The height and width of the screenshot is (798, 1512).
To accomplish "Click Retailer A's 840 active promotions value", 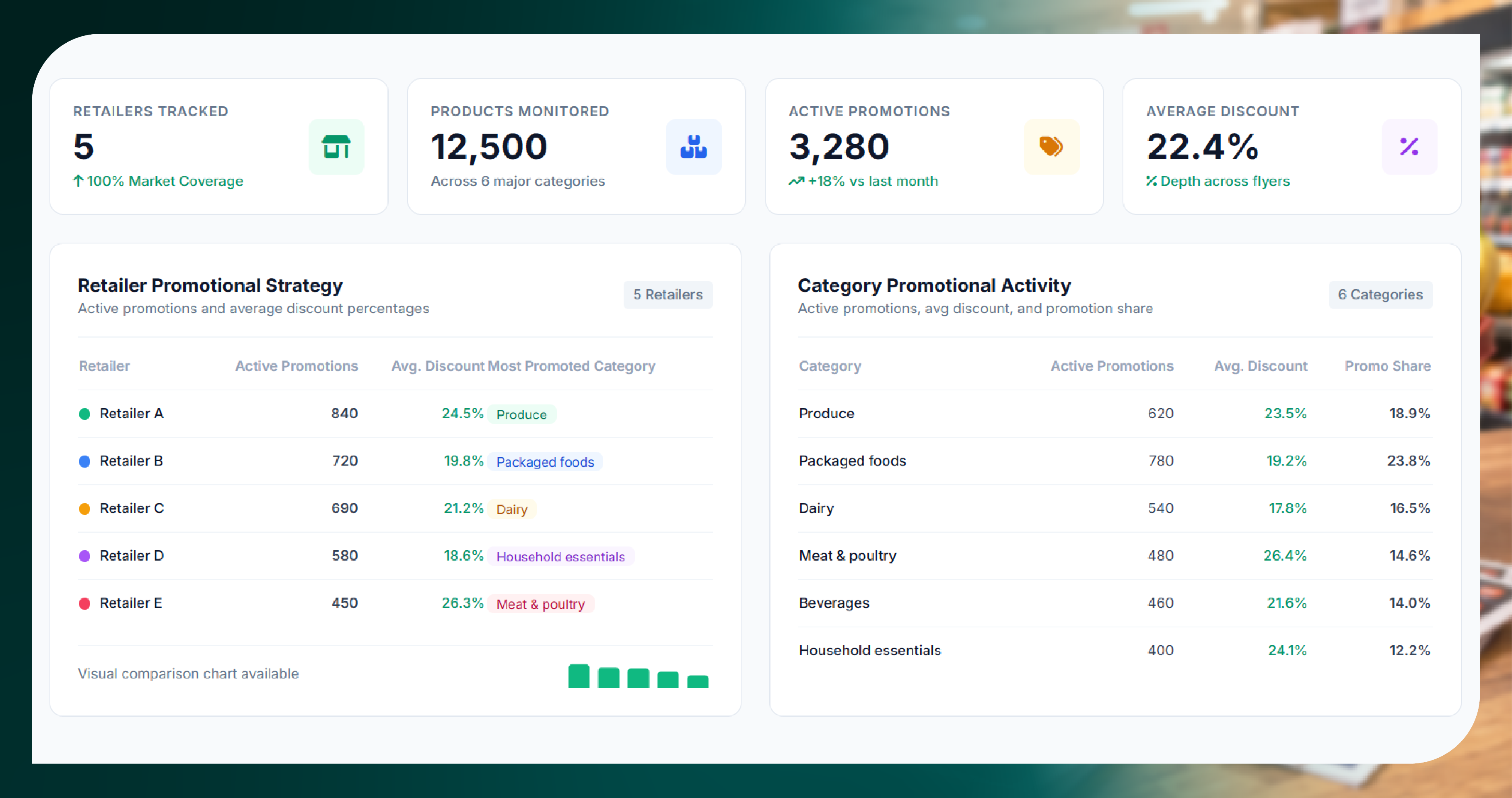I will [344, 413].
